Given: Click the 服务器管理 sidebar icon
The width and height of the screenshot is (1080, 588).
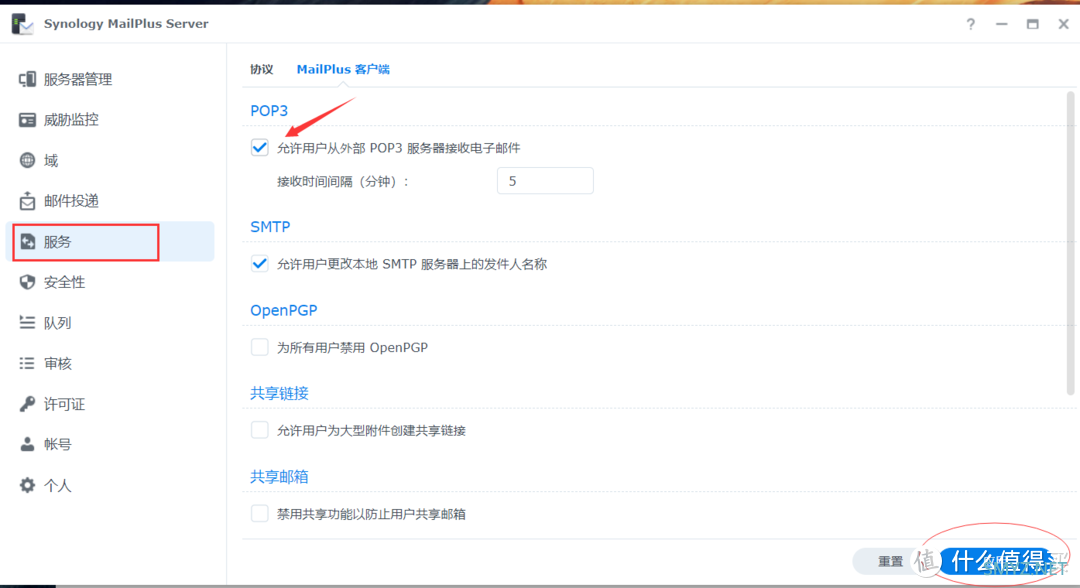Looking at the screenshot, I should [x=28, y=79].
